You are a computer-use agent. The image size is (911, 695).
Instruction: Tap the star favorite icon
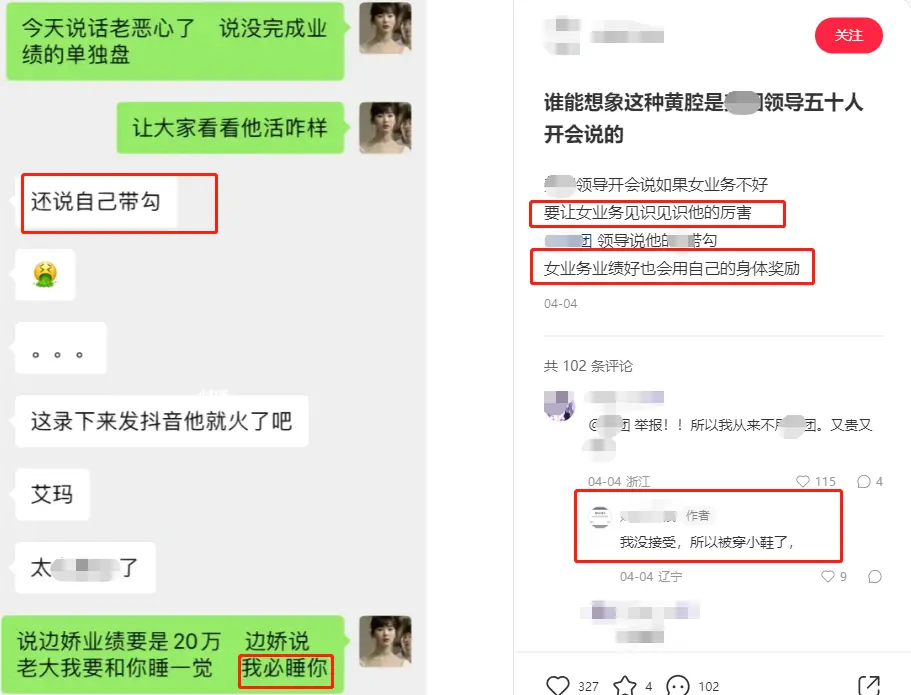click(625, 686)
